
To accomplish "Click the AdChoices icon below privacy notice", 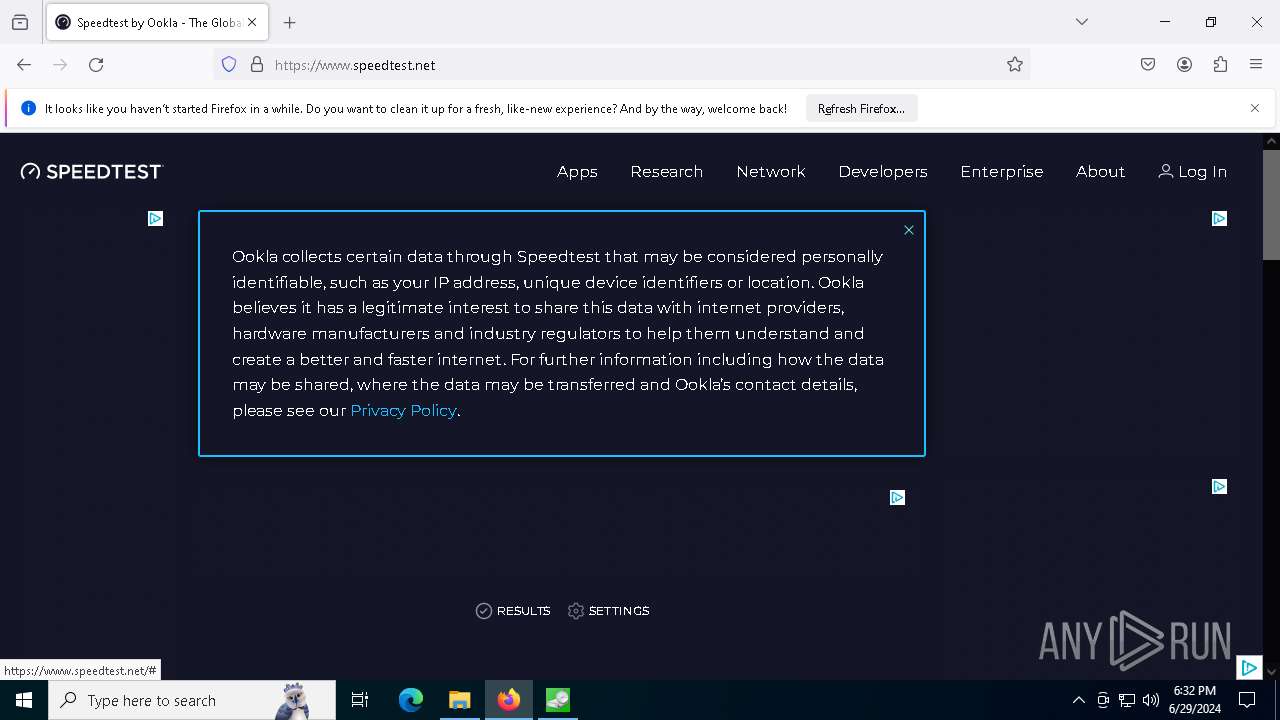I will point(897,497).
